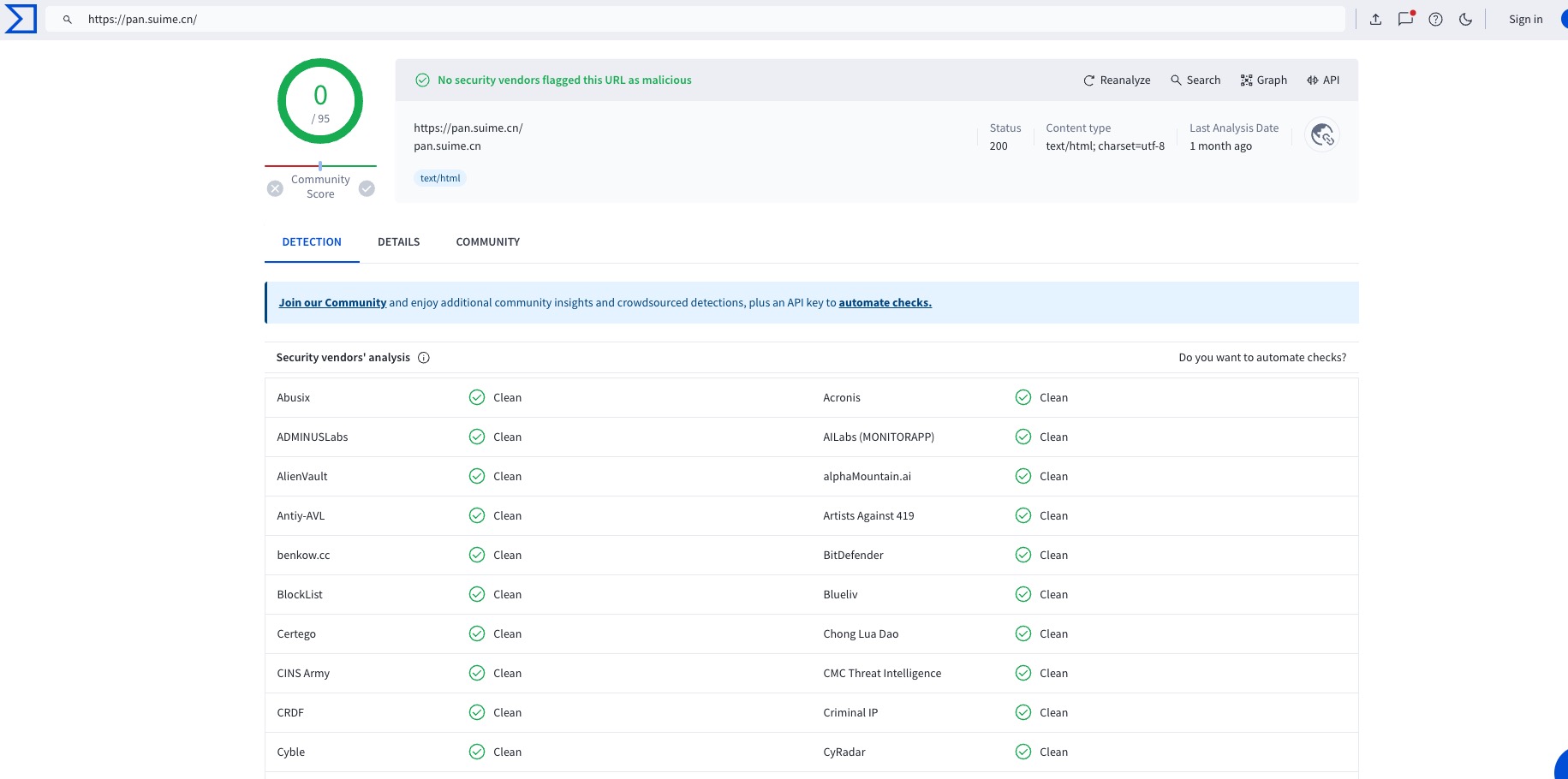Click content type text/html; charset=utf-8

point(1105,146)
